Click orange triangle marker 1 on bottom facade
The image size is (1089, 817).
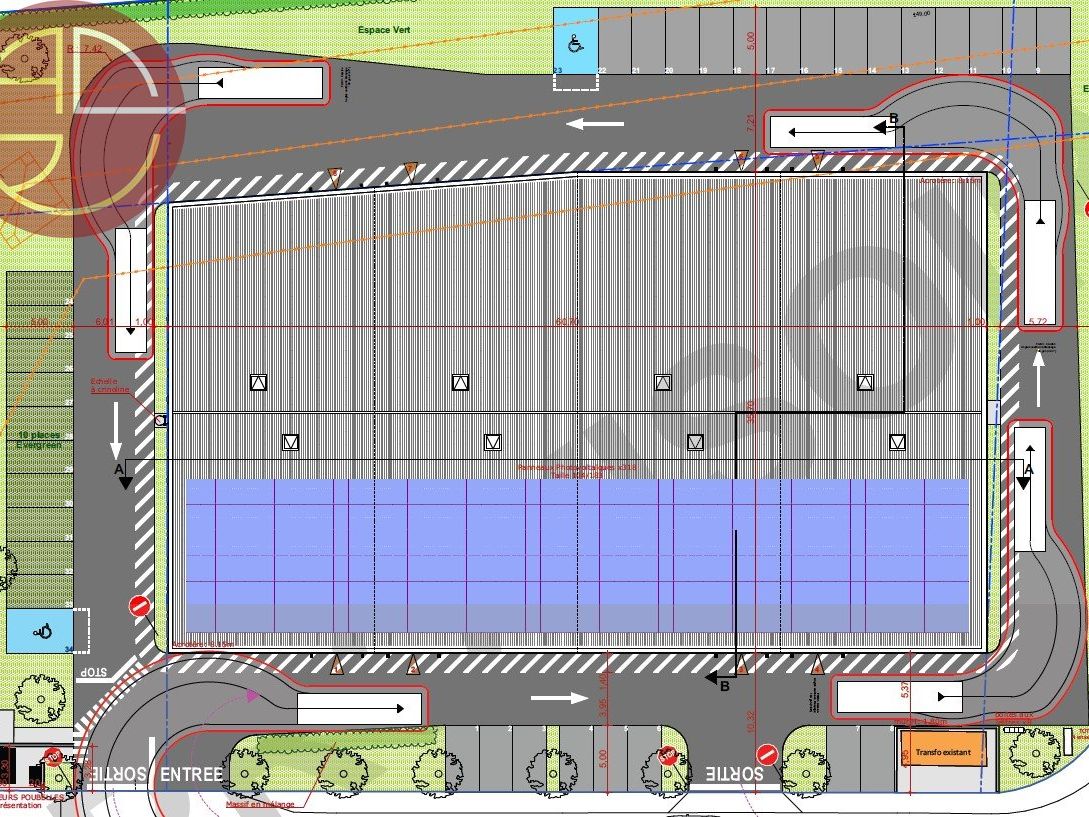[x=337, y=665]
